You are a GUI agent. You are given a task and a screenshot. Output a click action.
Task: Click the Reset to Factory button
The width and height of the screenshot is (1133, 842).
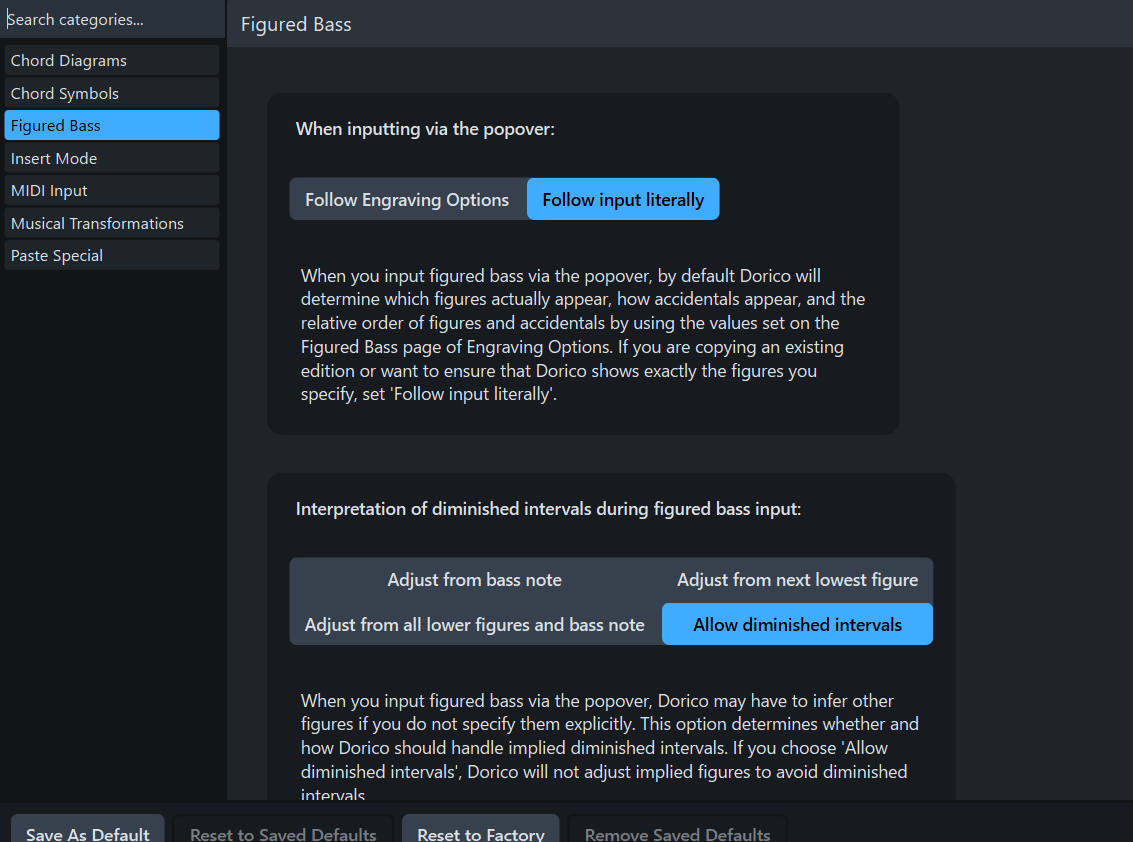481,832
